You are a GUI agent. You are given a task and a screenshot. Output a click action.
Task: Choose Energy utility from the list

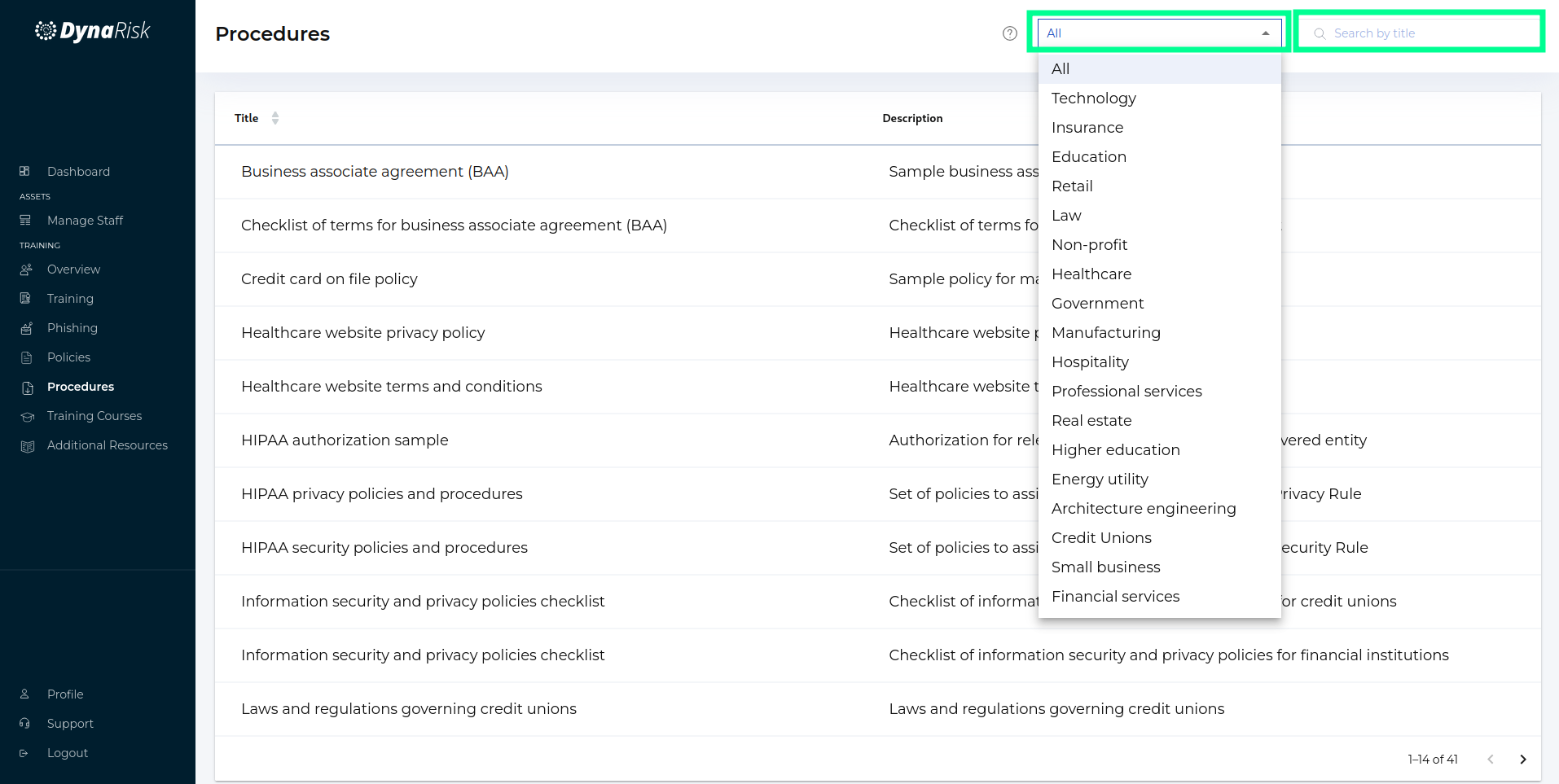click(x=1160, y=480)
